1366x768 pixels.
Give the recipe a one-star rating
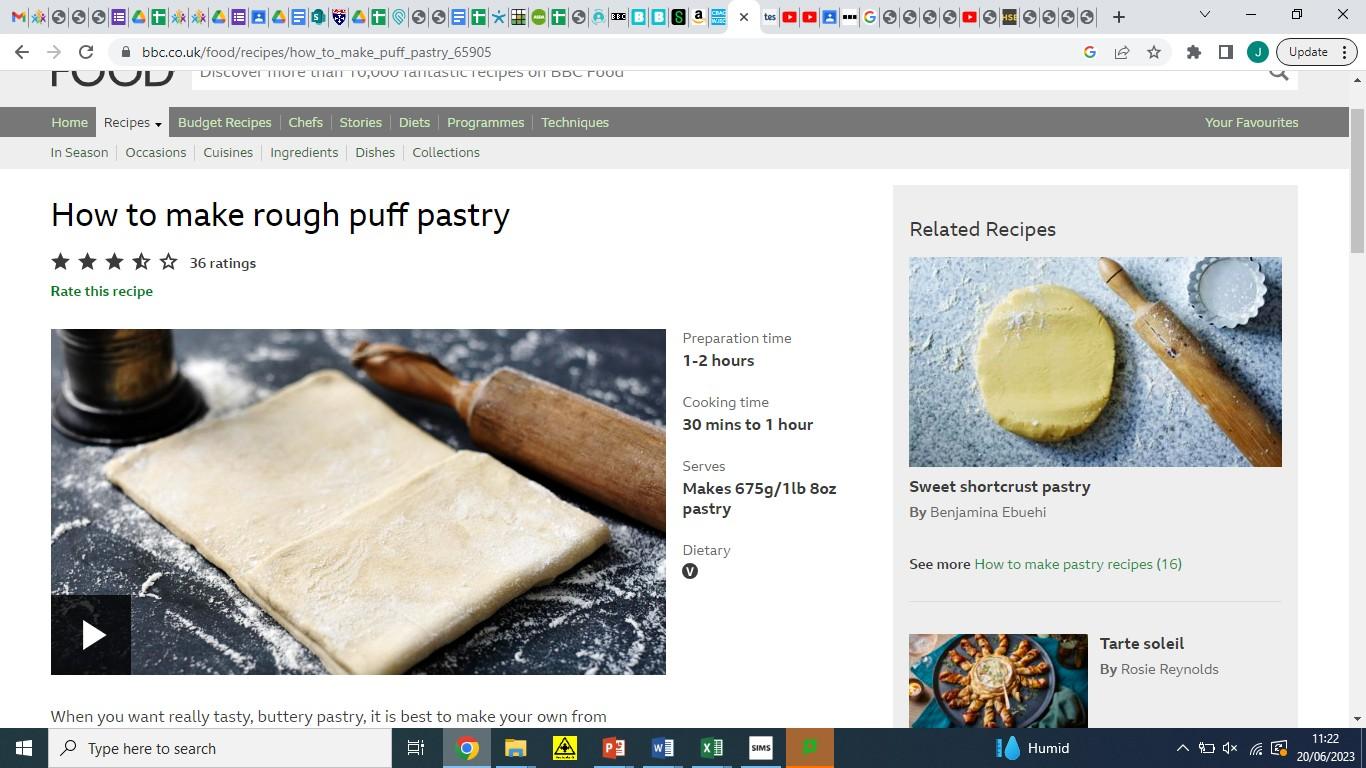click(61, 262)
